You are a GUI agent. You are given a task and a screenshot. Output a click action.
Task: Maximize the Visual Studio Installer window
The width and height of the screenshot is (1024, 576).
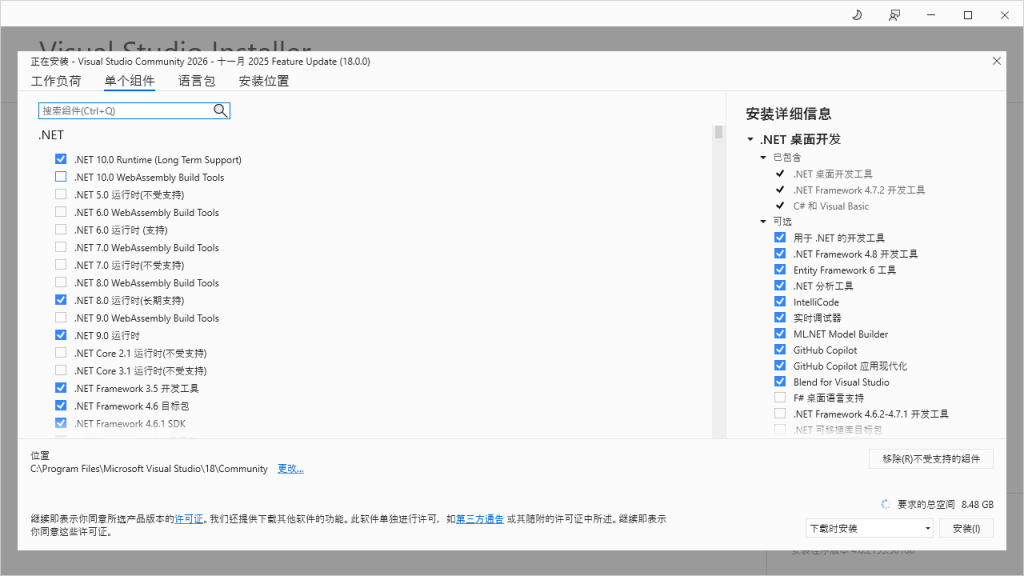pos(968,15)
